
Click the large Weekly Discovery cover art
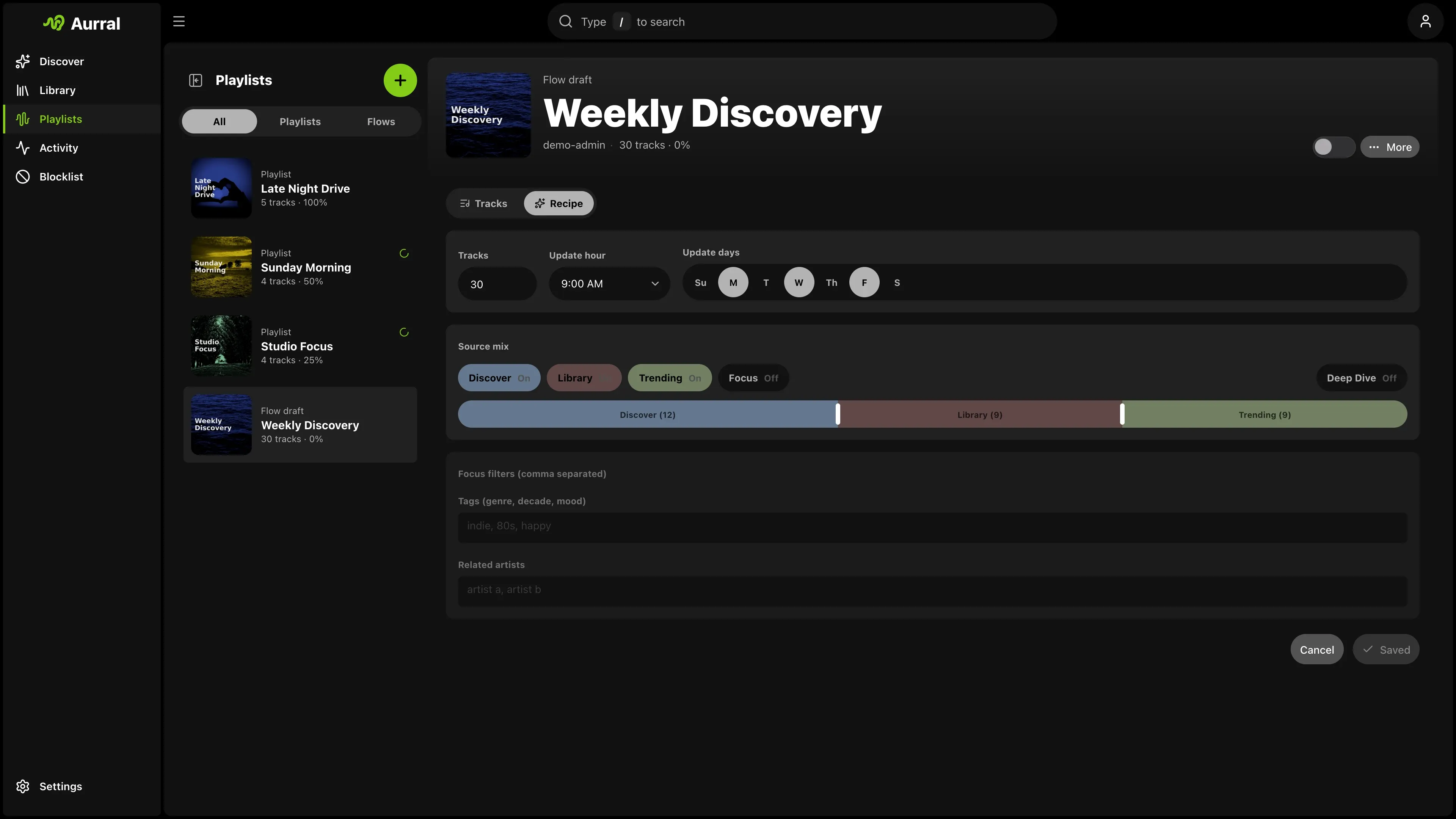tap(488, 115)
